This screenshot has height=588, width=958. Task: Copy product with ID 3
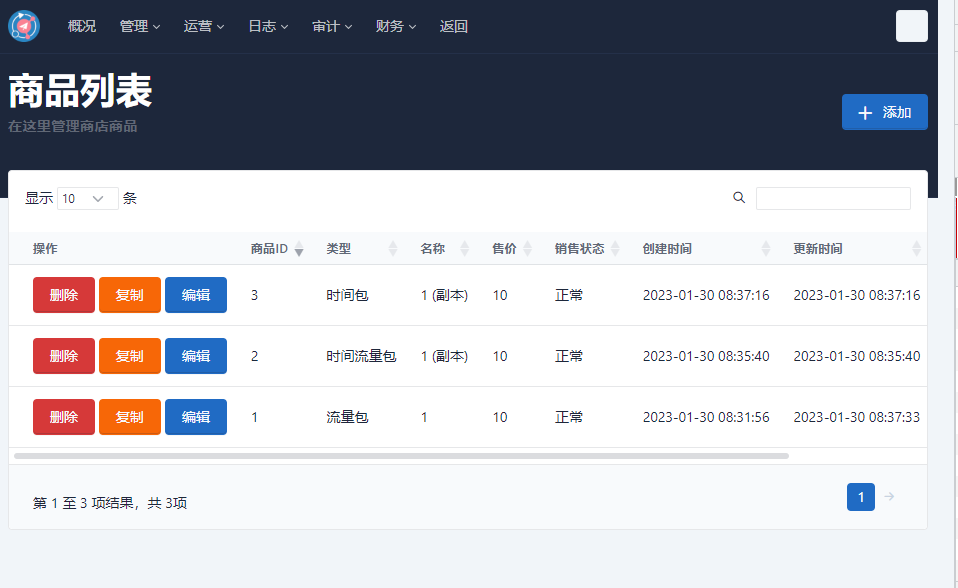click(130, 295)
